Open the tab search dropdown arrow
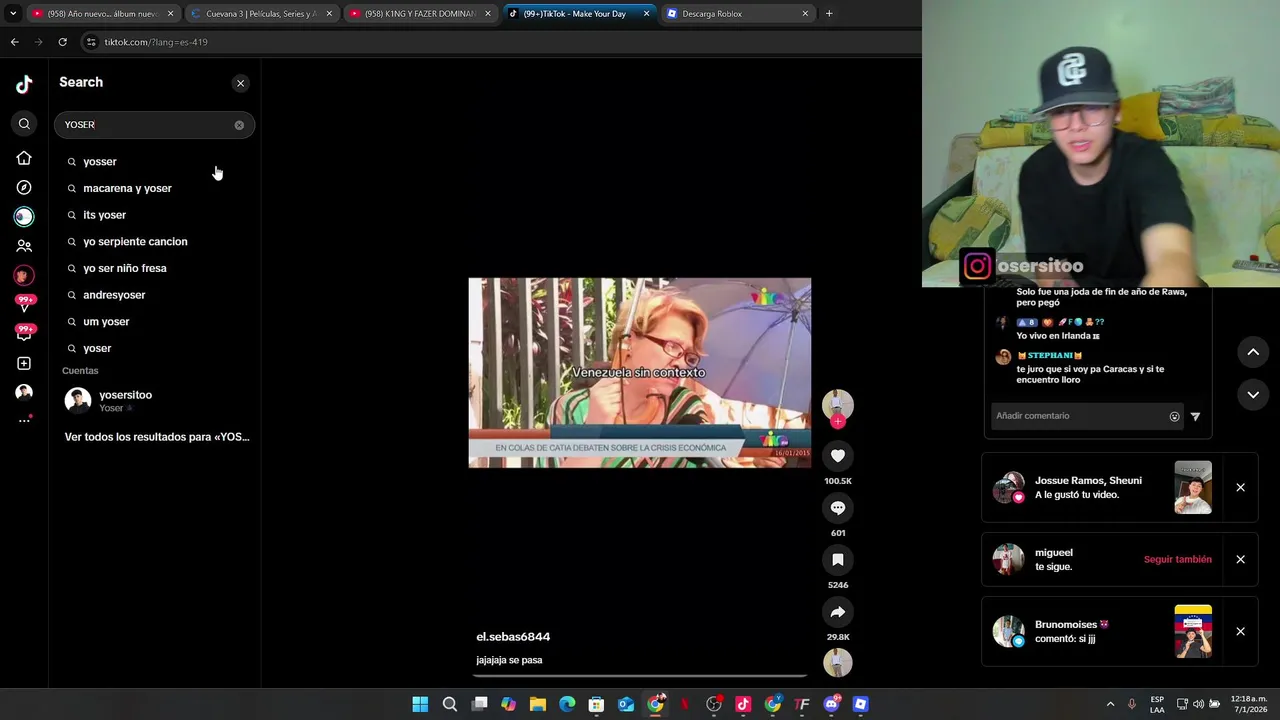The width and height of the screenshot is (1280, 720). [13, 14]
